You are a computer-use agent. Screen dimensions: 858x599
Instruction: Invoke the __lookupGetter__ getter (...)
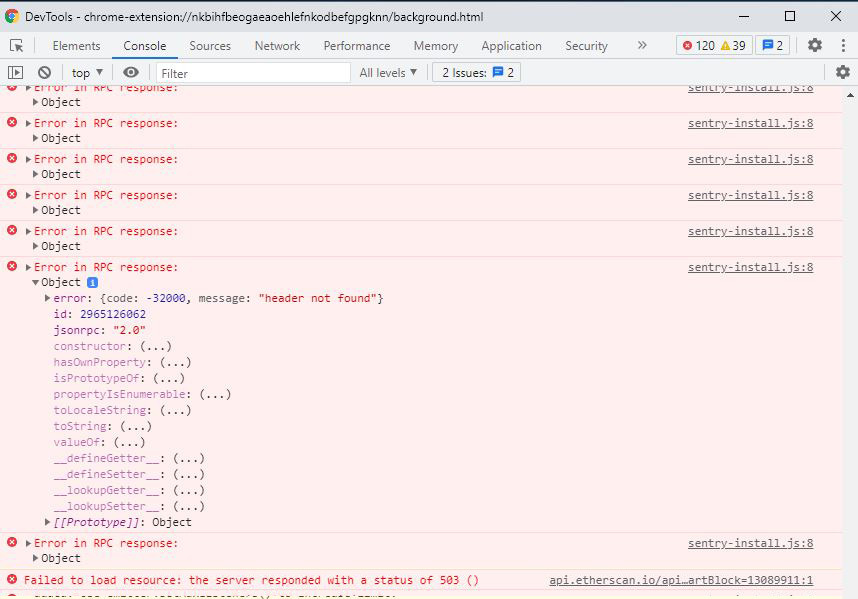pos(189,490)
